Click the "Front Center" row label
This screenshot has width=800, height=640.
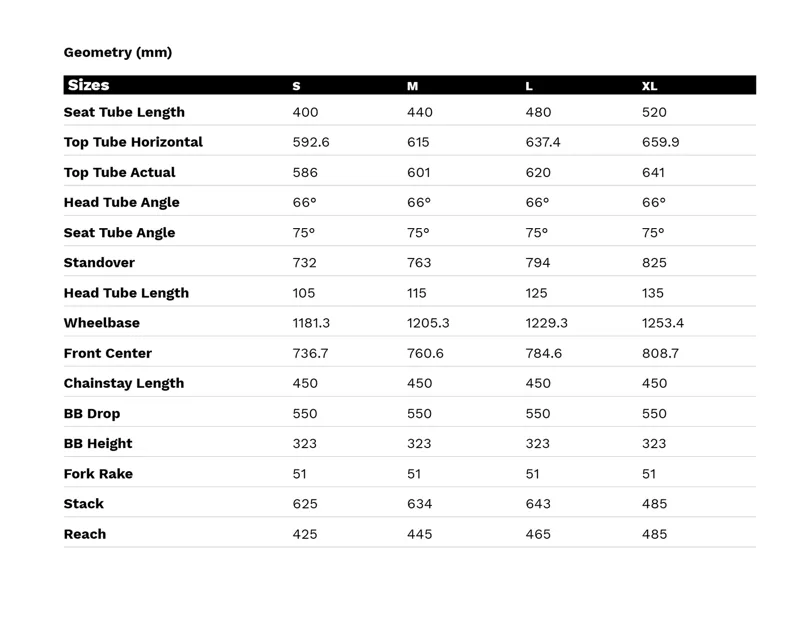[108, 353]
